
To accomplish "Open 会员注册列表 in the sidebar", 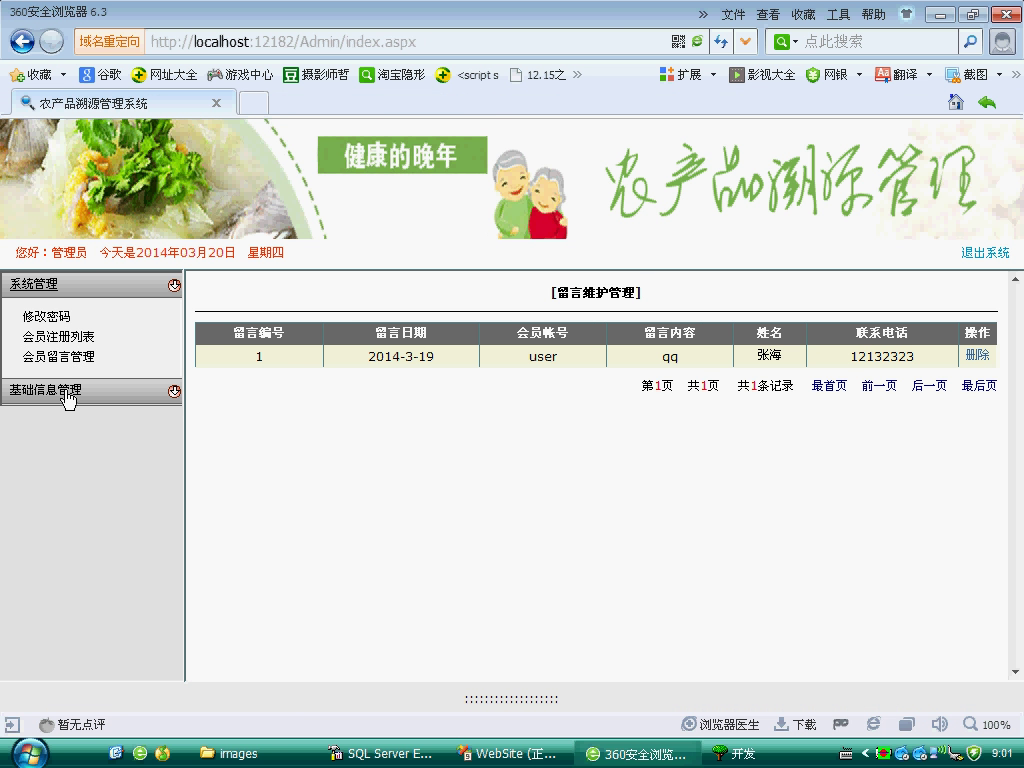I will [59, 336].
